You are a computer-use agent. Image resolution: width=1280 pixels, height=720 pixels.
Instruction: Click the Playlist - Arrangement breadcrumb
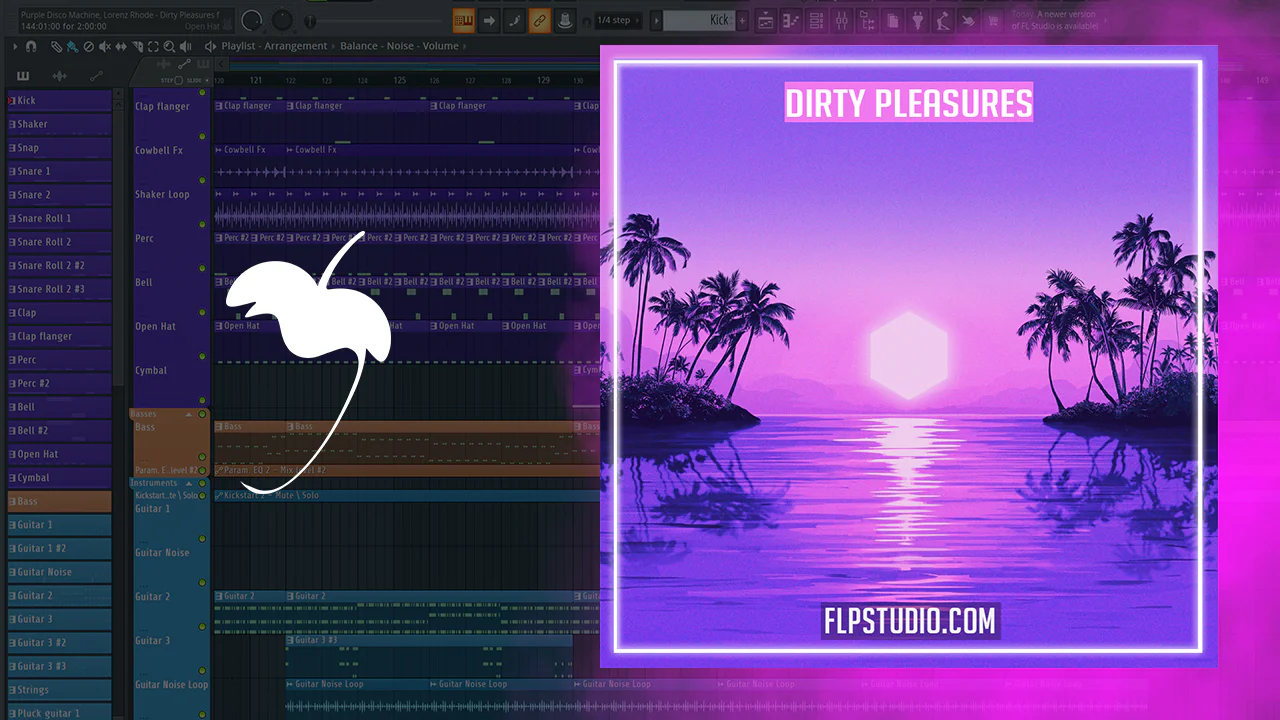274,46
